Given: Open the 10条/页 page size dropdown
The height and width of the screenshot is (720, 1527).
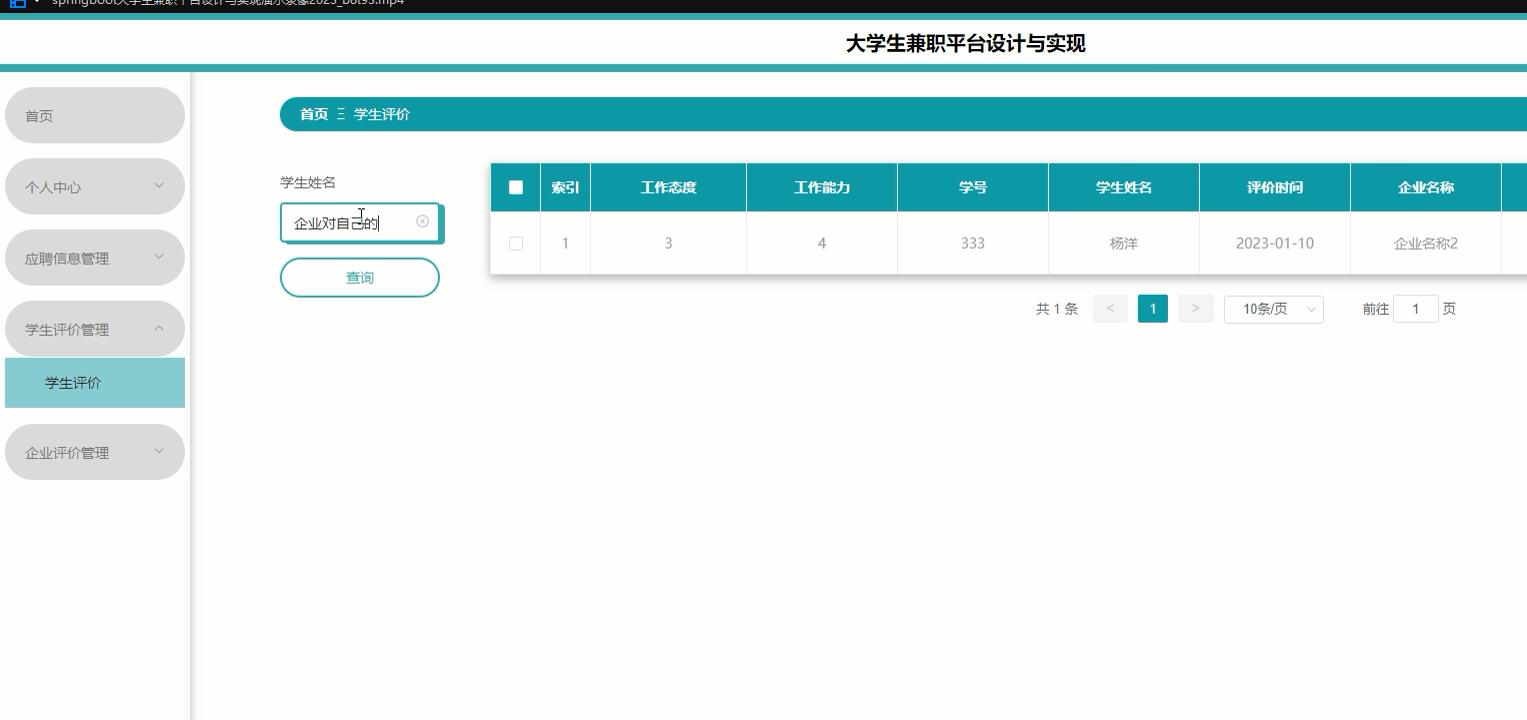Looking at the screenshot, I should (x=1273, y=309).
